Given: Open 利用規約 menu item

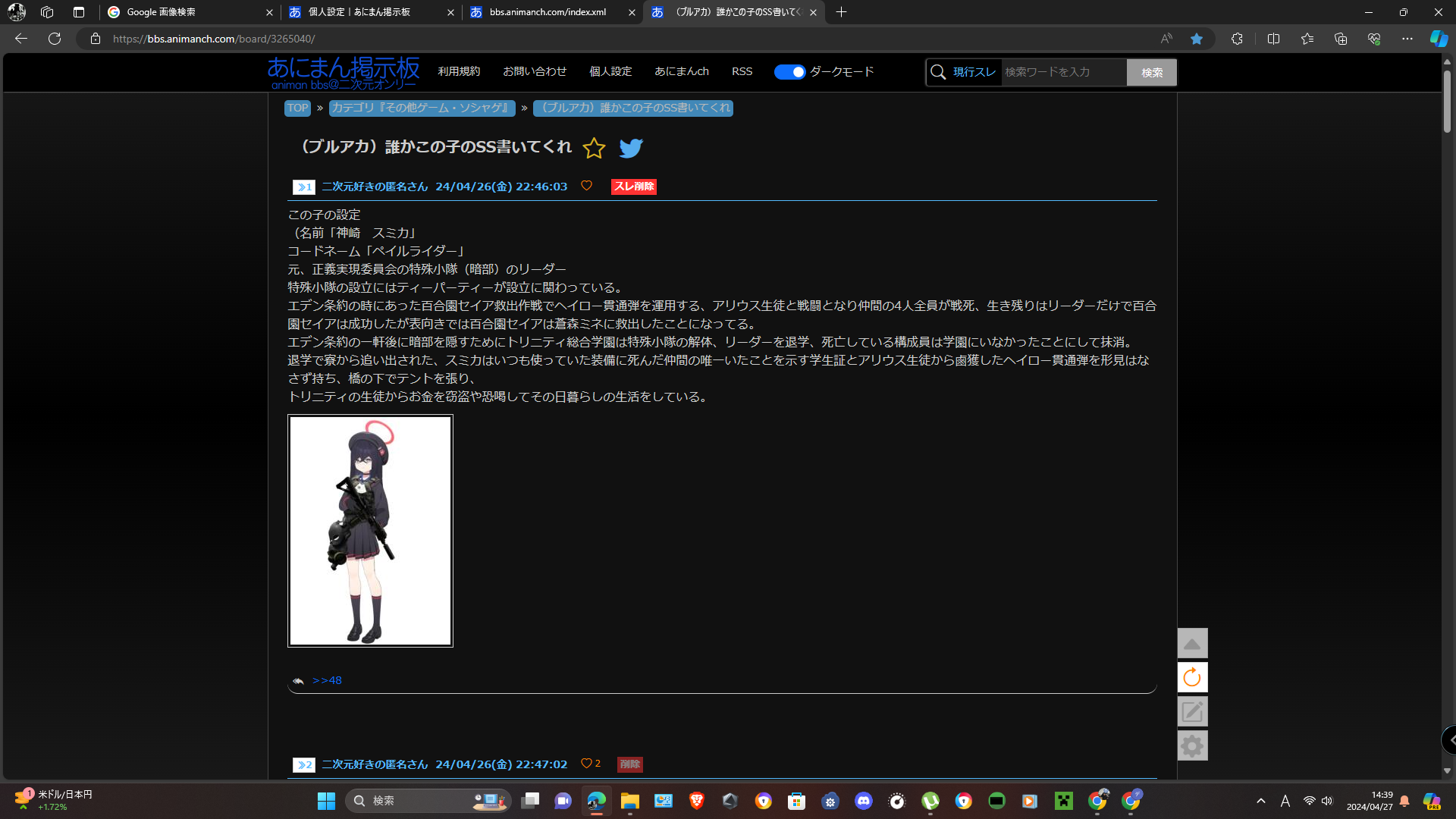Looking at the screenshot, I should coord(459,71).
